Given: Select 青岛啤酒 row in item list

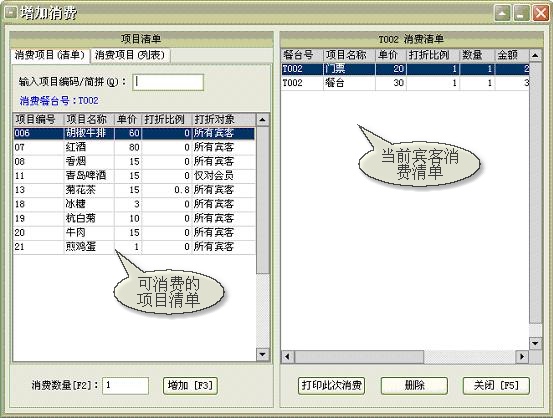Looking at the screenshot, I should click(x=134, y=176).
